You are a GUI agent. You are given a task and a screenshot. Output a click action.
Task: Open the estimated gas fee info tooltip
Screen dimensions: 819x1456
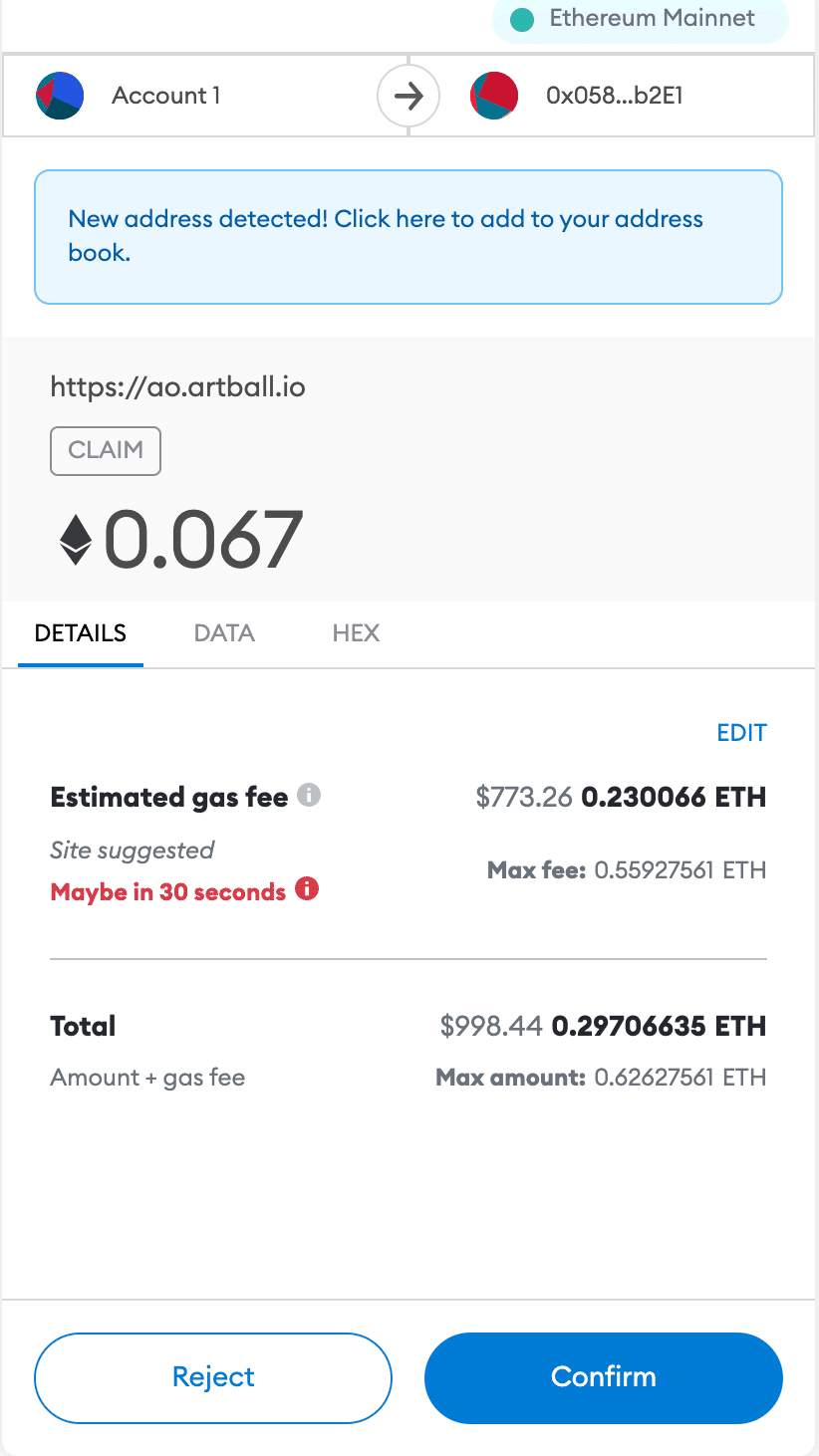[x=310, y=795]
